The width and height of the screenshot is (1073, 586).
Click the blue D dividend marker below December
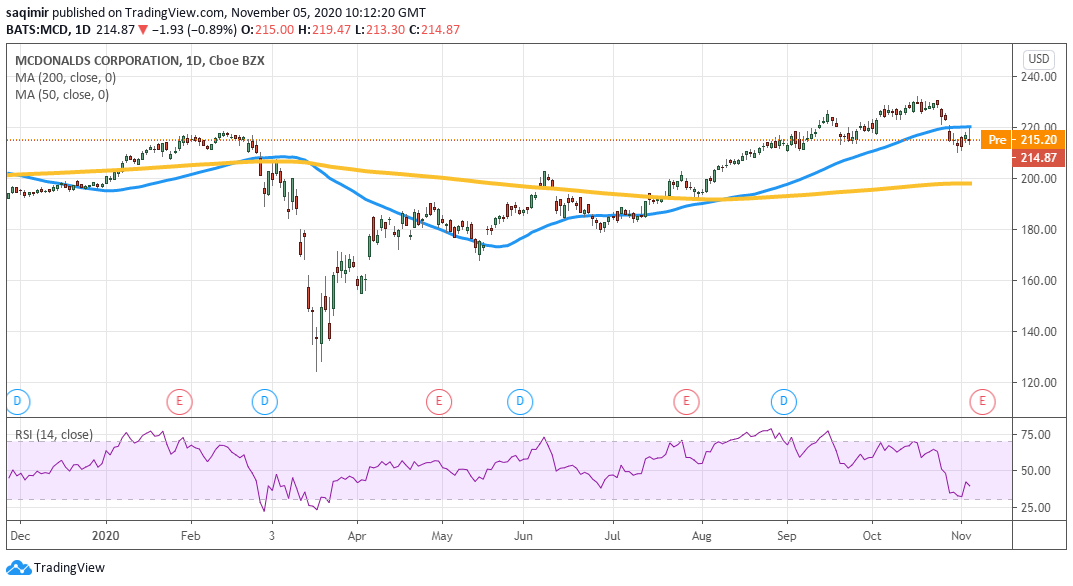point(17,401)
